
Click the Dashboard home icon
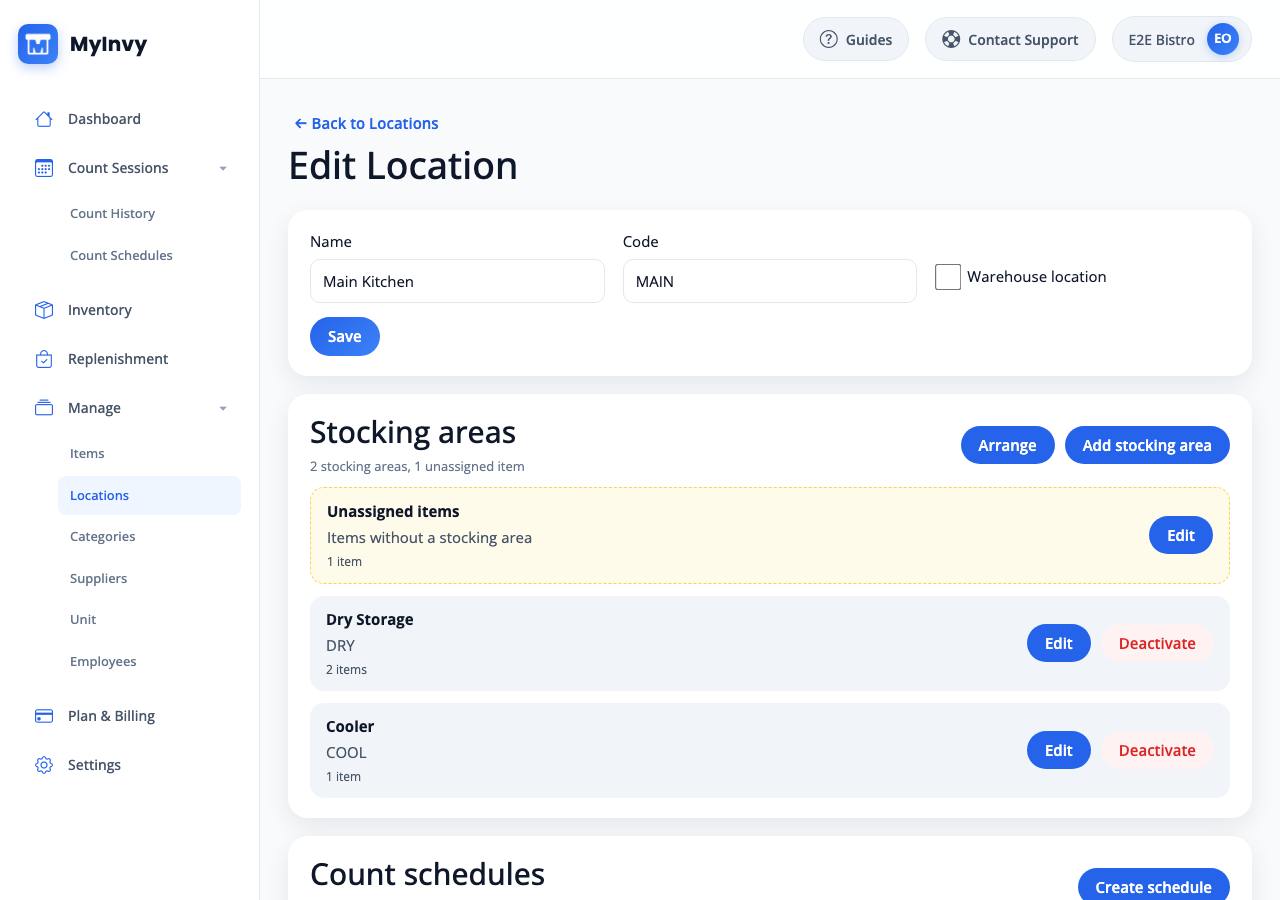pos(44,119)
